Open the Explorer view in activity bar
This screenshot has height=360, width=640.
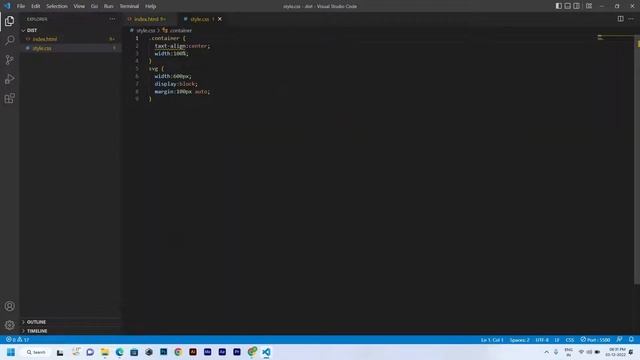pos(9,21)
